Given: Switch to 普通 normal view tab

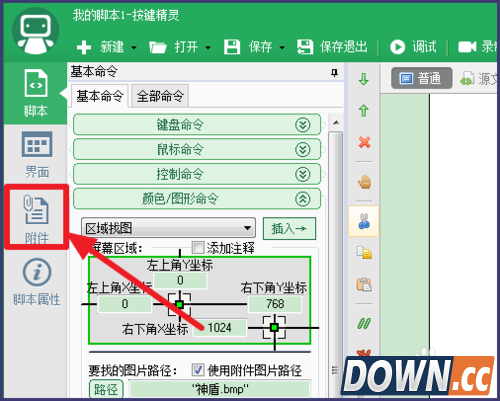Looking at the screenshot, I should pyautogui.click(x=422, y=78).
